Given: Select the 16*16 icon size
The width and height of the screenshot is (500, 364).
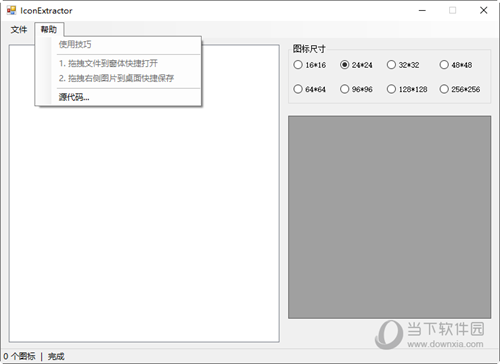Looking at the screenshot, I should pos(309,65).
